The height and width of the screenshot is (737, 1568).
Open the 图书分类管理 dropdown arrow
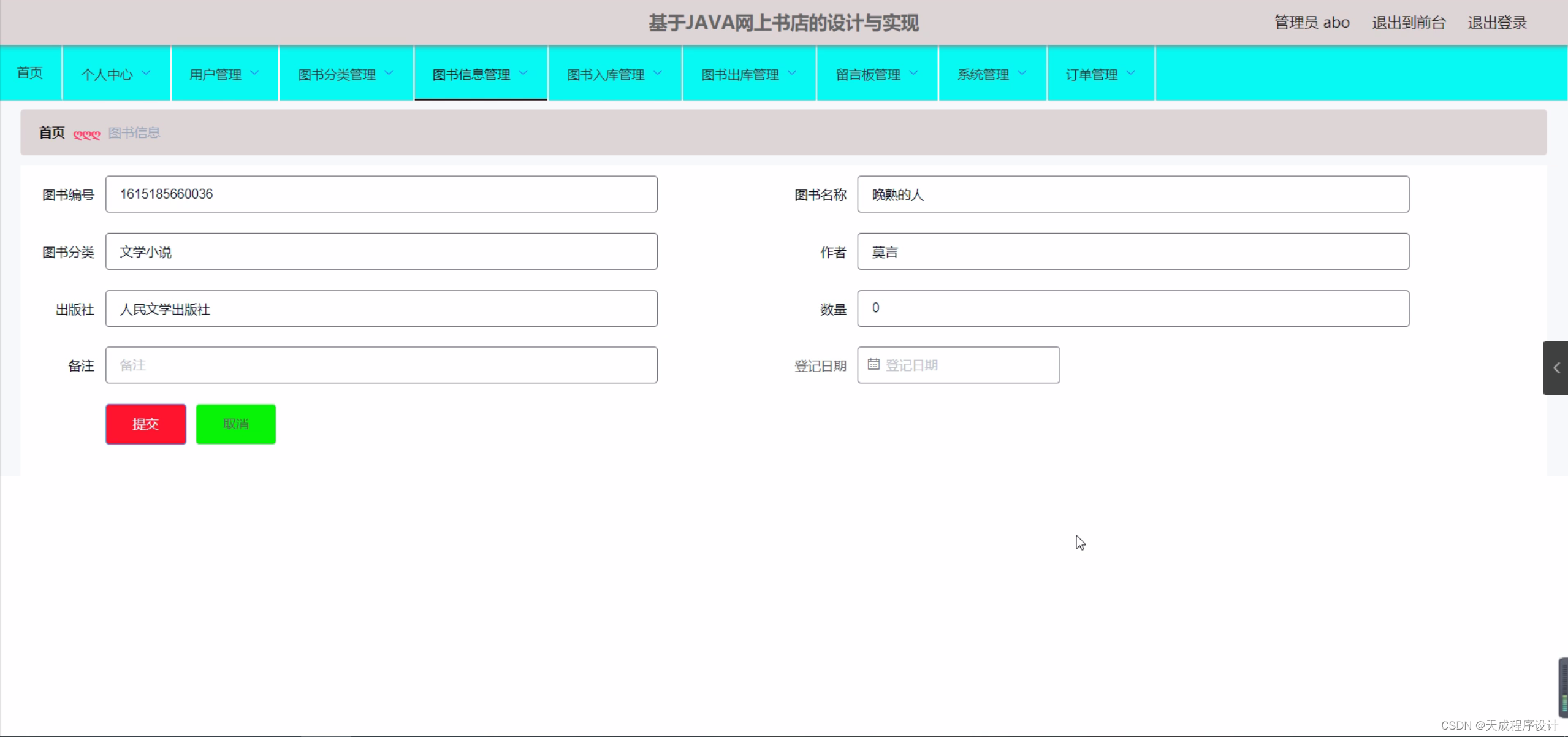389,73
